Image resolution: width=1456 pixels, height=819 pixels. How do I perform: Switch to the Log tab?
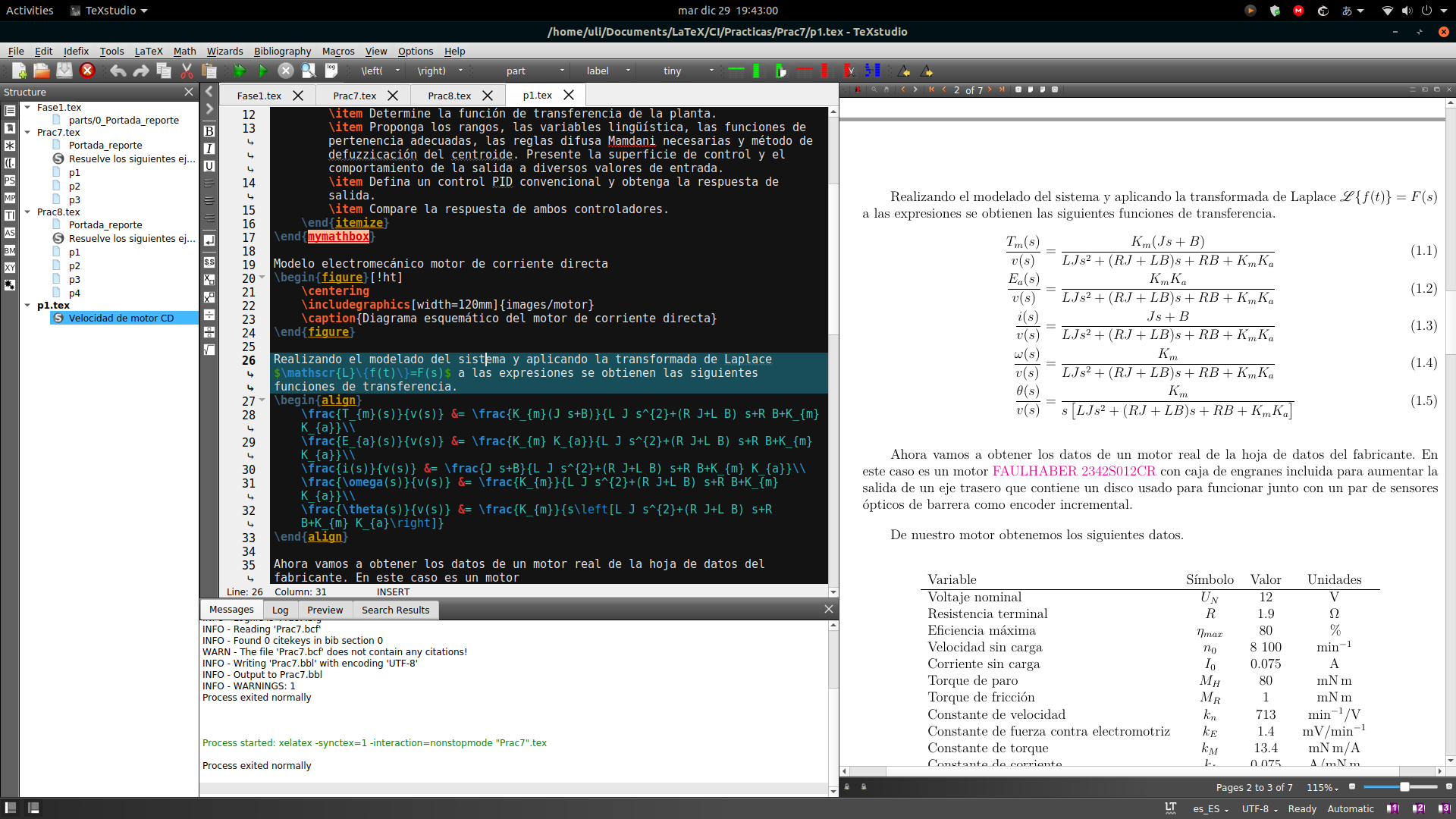[280, 610]
